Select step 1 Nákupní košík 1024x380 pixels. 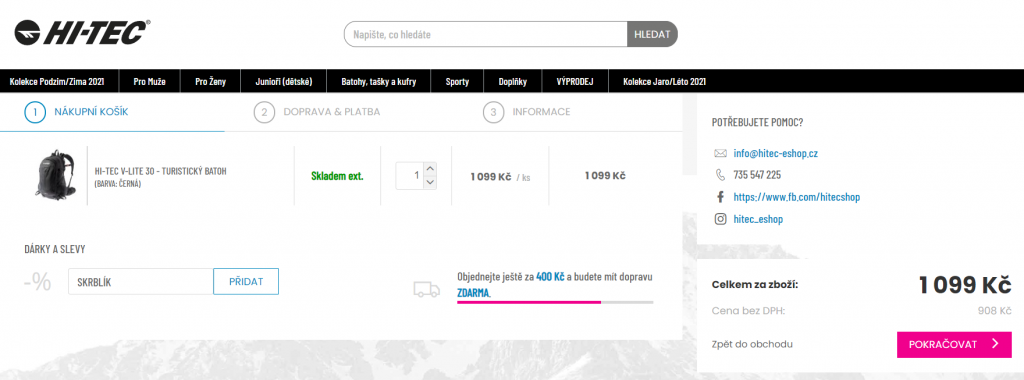(76, 112)
